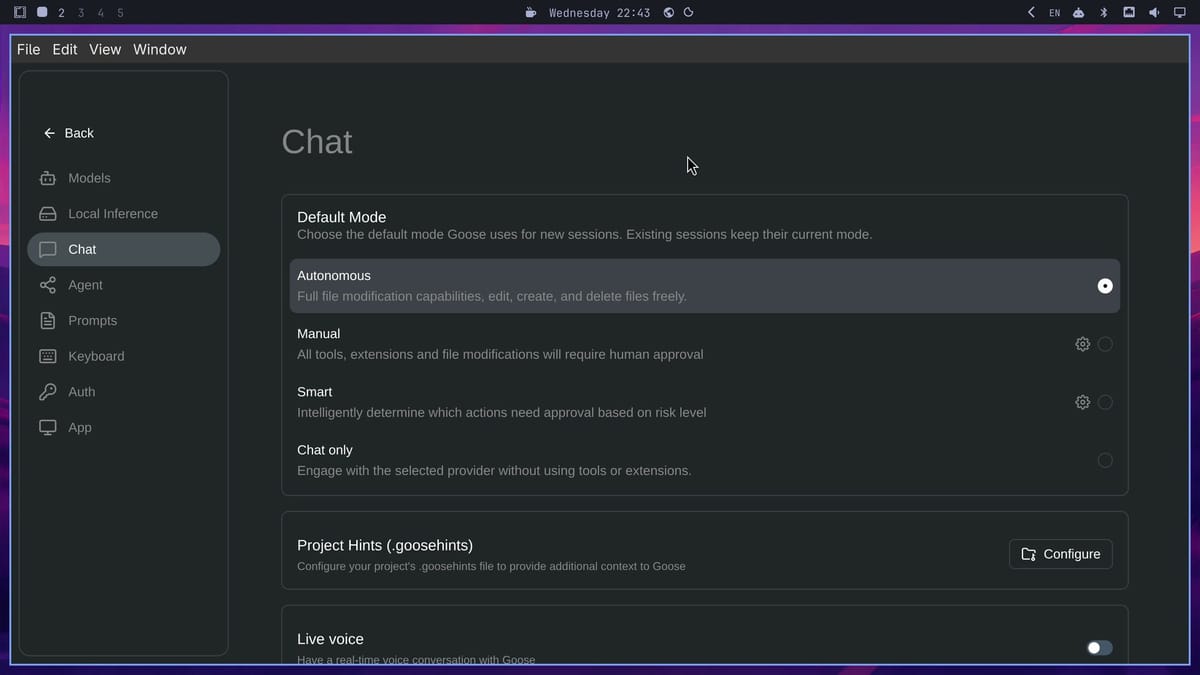Click the Bluetooth icon in system tray
The image size is (1200, 675).
point(1104,13)
